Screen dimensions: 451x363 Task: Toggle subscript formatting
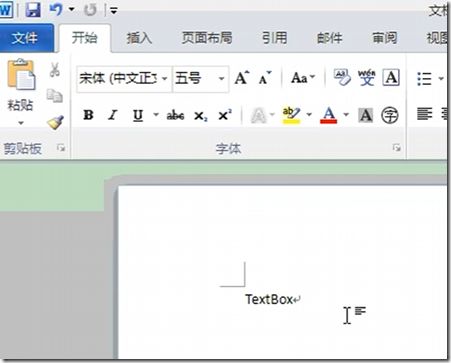tap(201, 116)
